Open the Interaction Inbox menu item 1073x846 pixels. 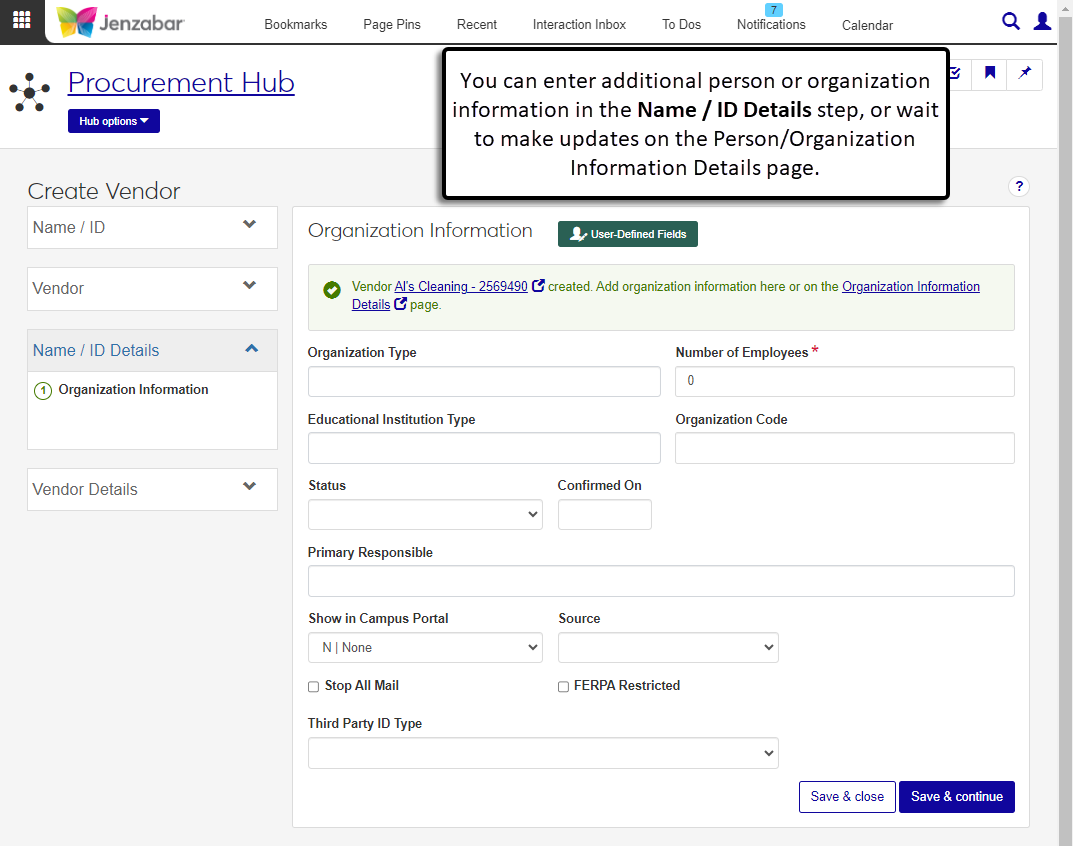[579, 24]
